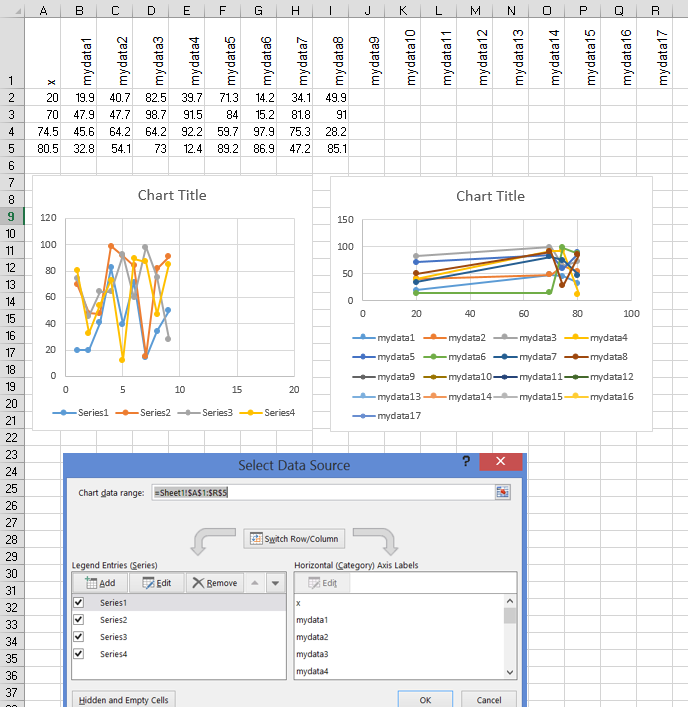Select column A header
The height and width of the screenshot is (707, 688).
43,9
